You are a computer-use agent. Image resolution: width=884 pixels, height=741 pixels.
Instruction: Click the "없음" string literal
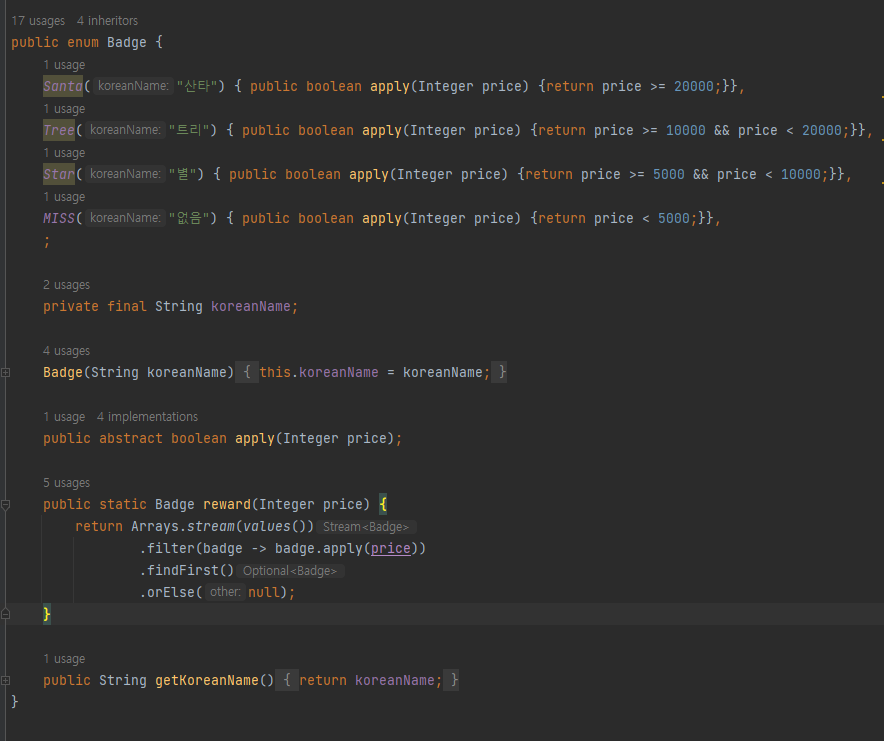[189, 218]
